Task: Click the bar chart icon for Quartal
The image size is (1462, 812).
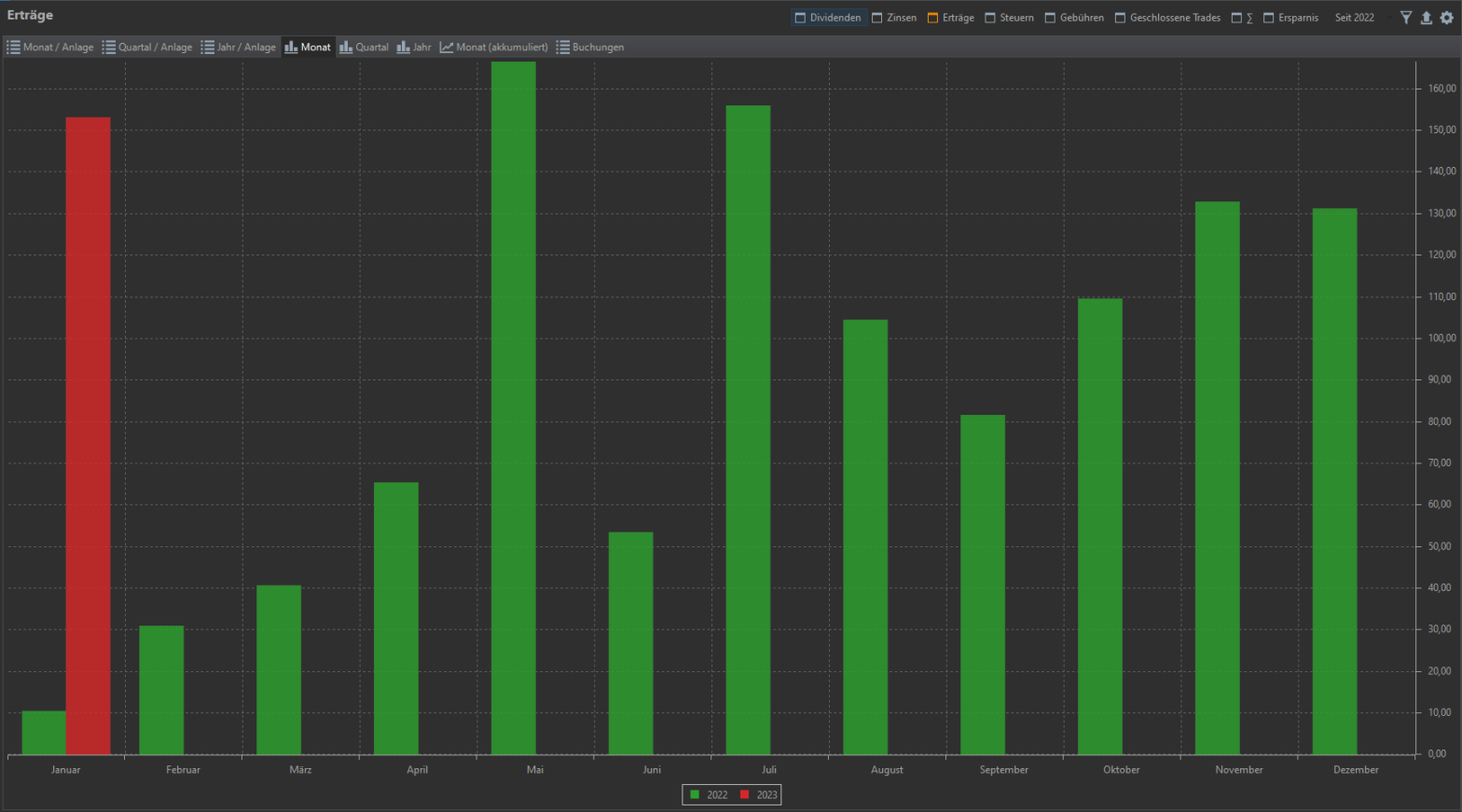Action: tap(346, 48)
